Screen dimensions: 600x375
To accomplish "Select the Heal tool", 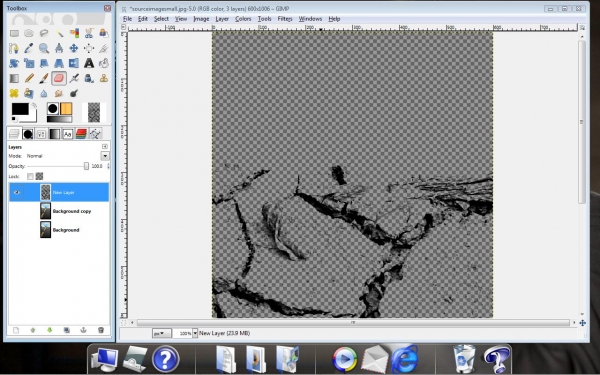I will pyautogui.click(x=14, y=93).
